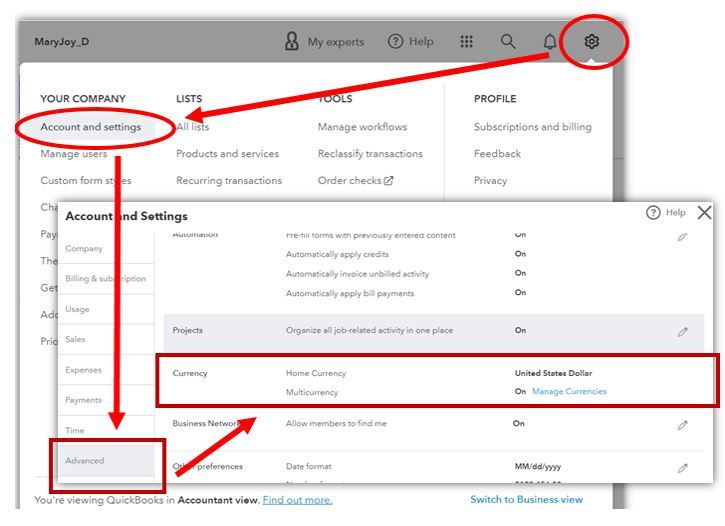
Task: Open Subscriptions and billing
Action: 533,127
